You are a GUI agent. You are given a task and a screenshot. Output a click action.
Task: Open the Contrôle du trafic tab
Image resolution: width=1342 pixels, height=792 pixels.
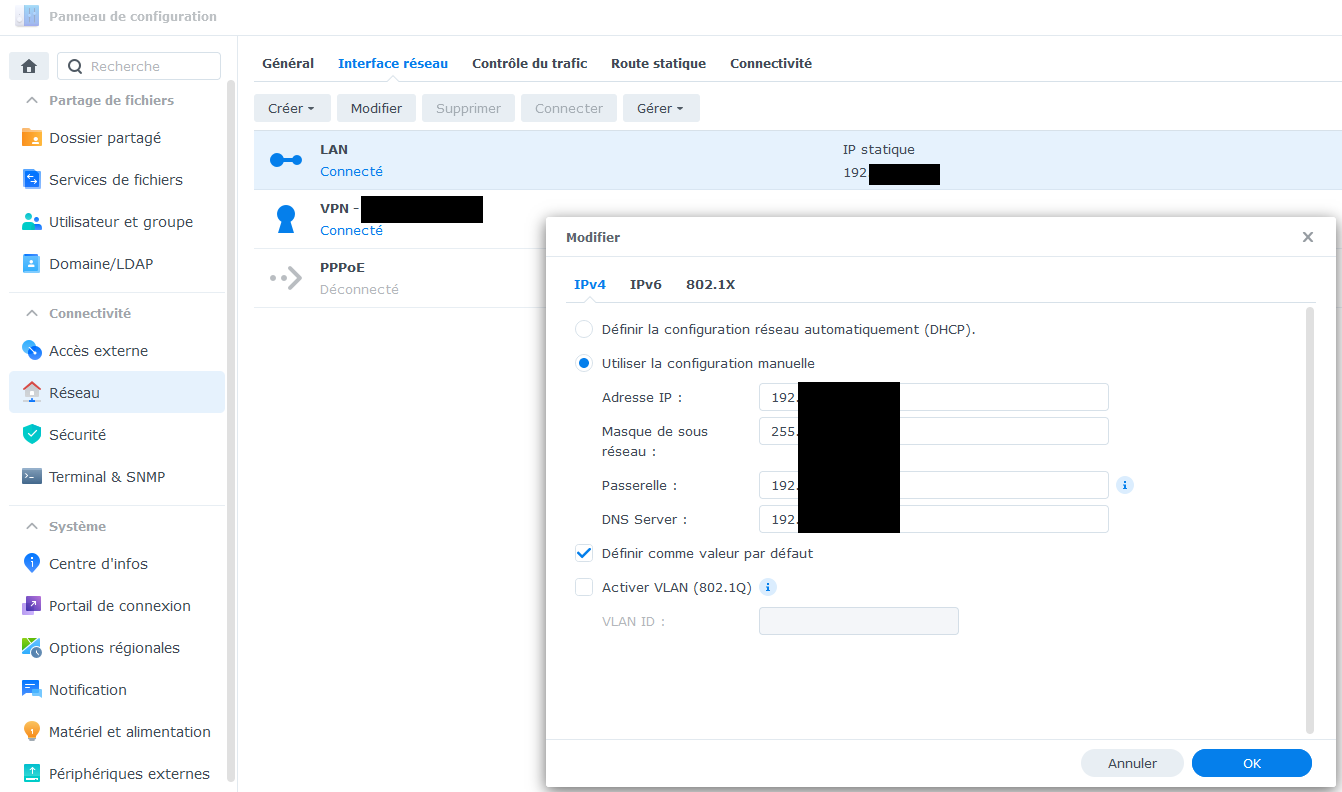click(529, 63)
